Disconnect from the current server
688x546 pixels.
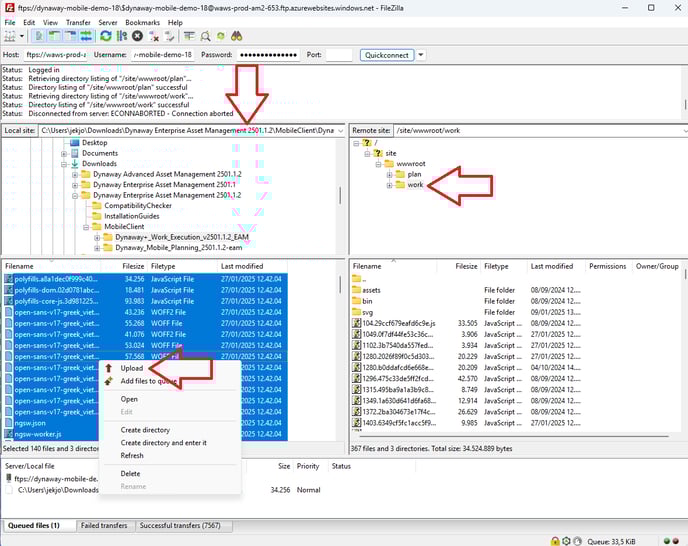[154, 36]
